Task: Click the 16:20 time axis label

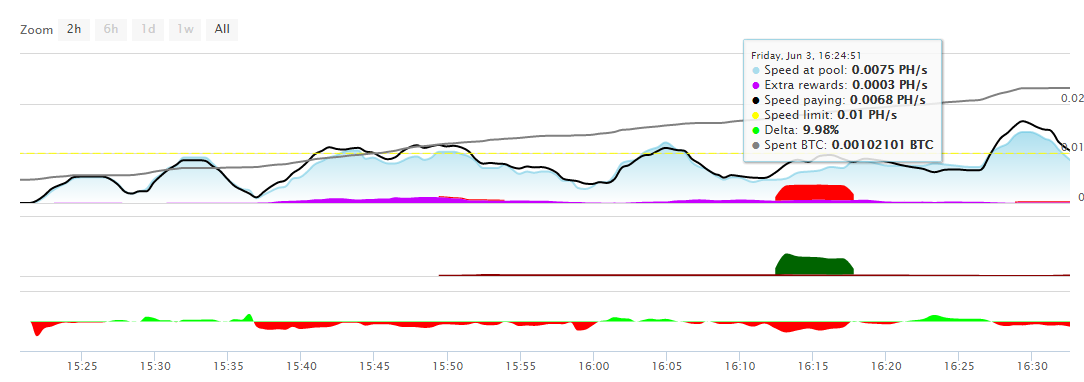Action: tap(886, 365)
